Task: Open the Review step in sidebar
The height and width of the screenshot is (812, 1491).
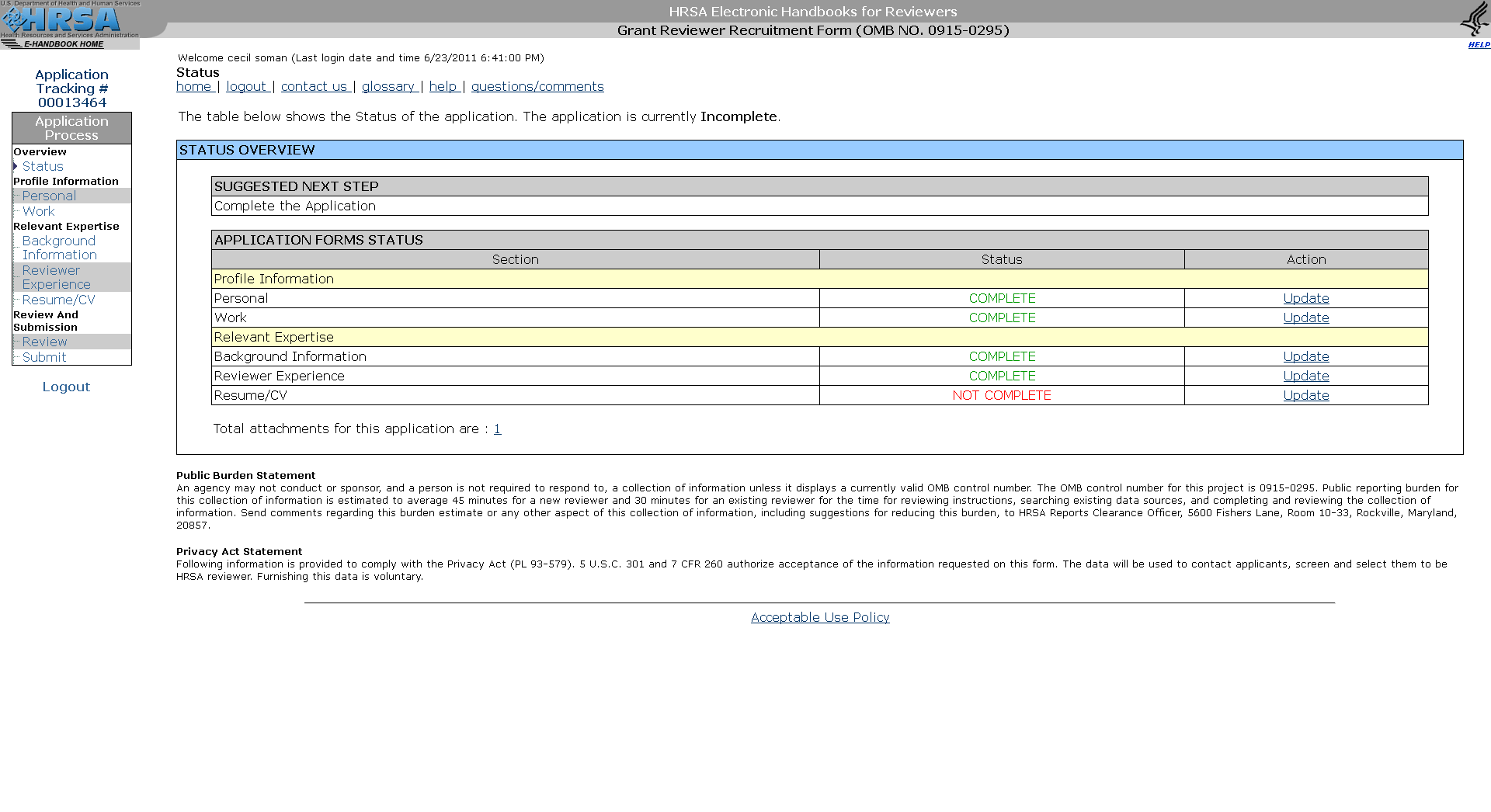Action: point(44,342)
